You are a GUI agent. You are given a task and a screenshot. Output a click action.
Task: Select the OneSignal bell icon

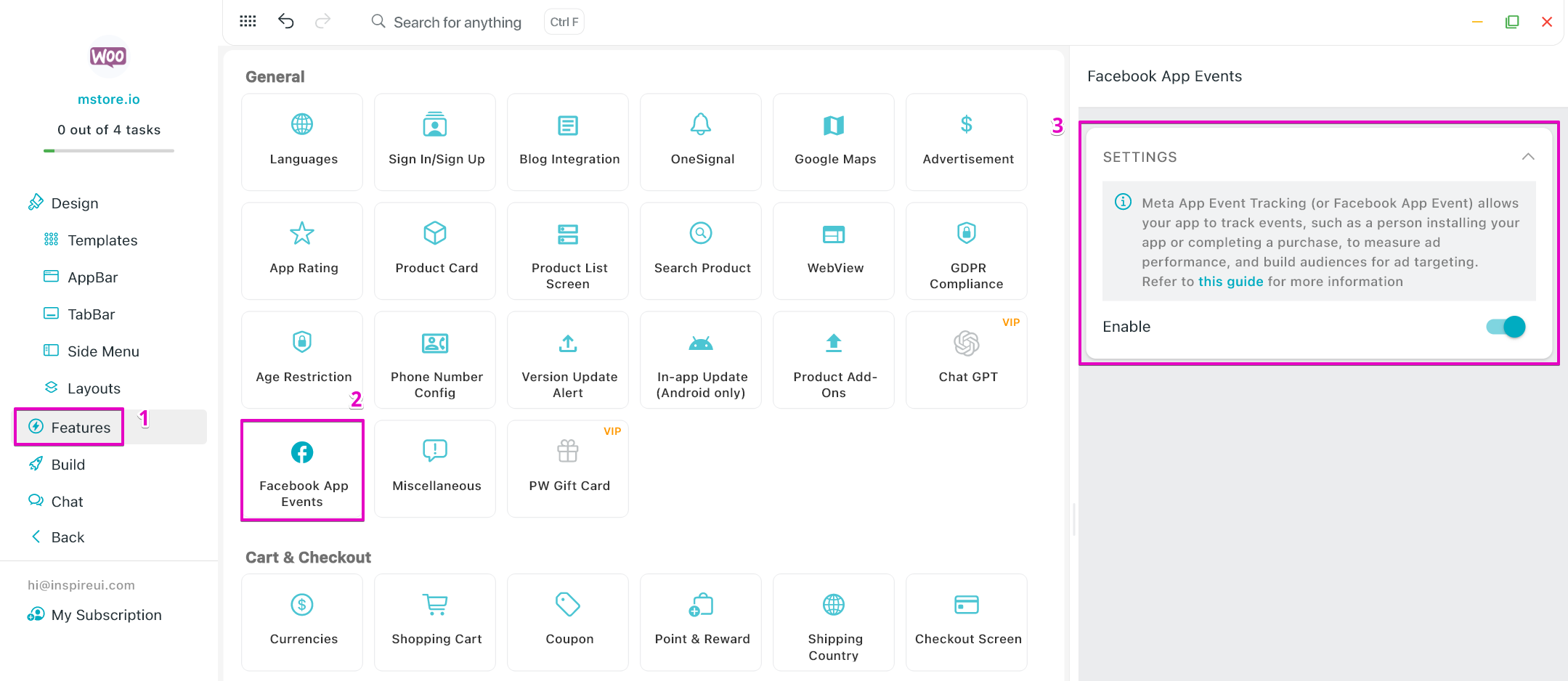[x=700, y=124]
